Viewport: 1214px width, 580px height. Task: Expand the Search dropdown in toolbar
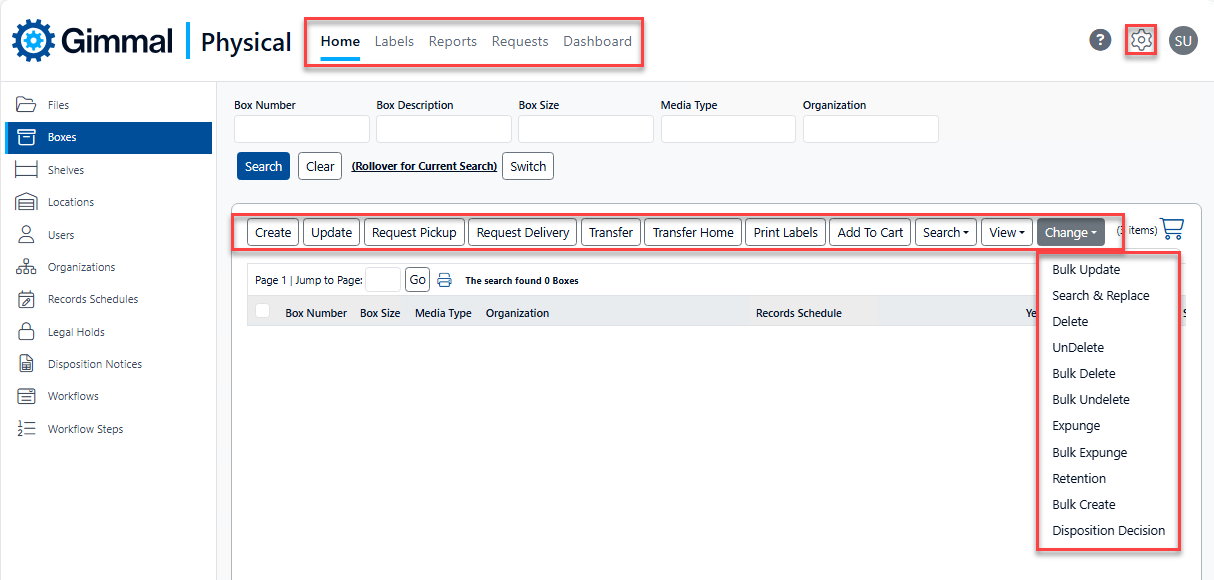945,232
